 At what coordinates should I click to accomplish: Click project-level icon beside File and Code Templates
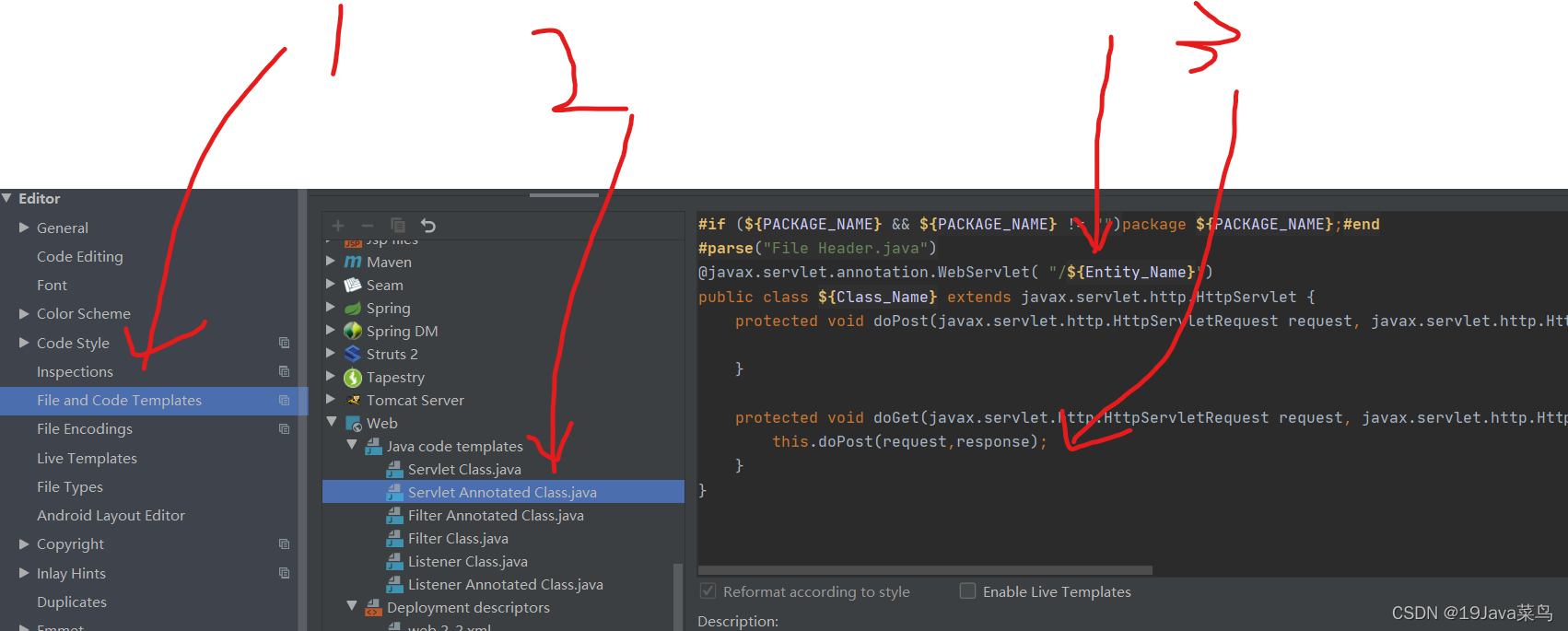pos(285,401)
